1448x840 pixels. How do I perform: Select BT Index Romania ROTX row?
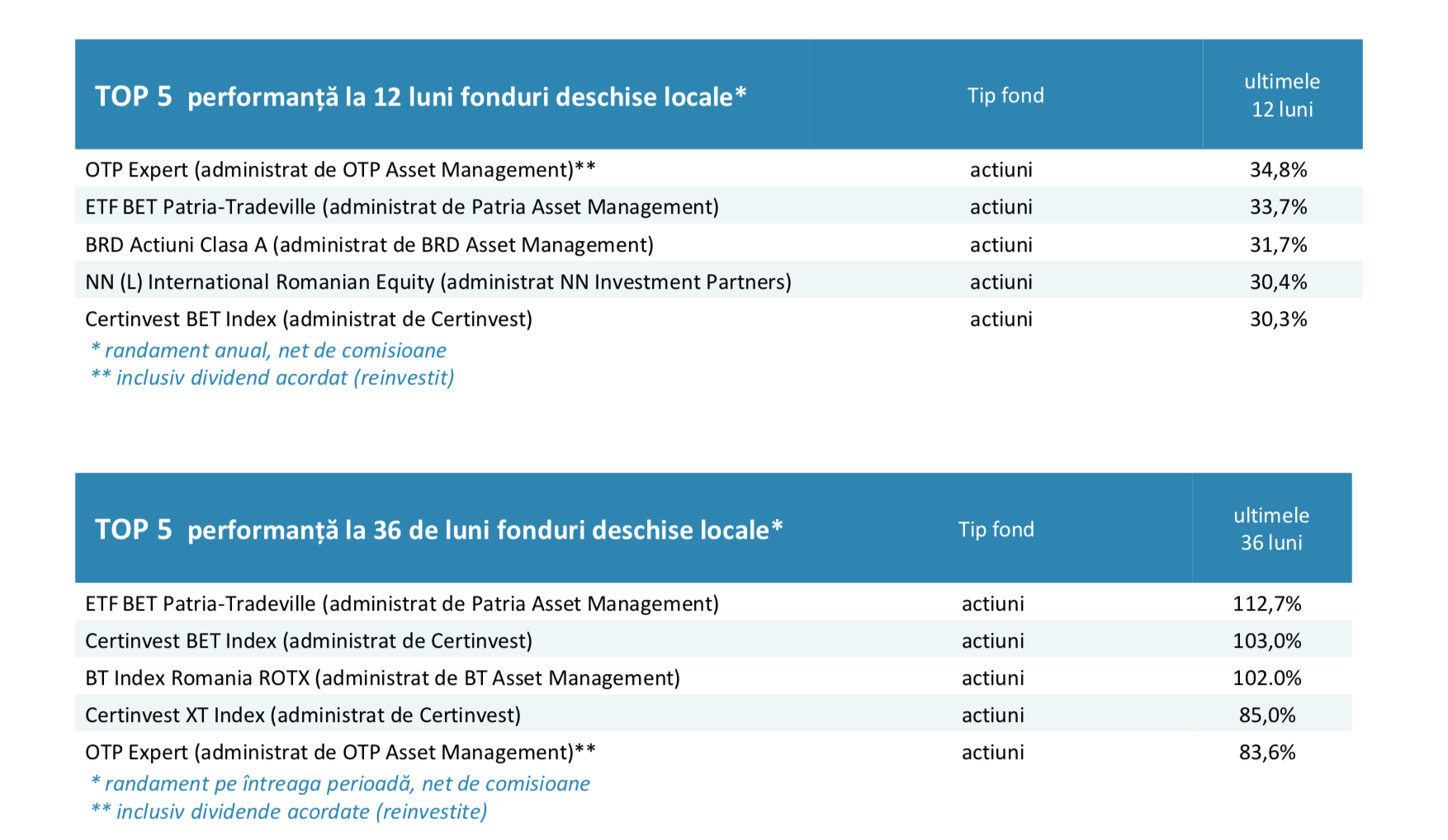[713, 677]
